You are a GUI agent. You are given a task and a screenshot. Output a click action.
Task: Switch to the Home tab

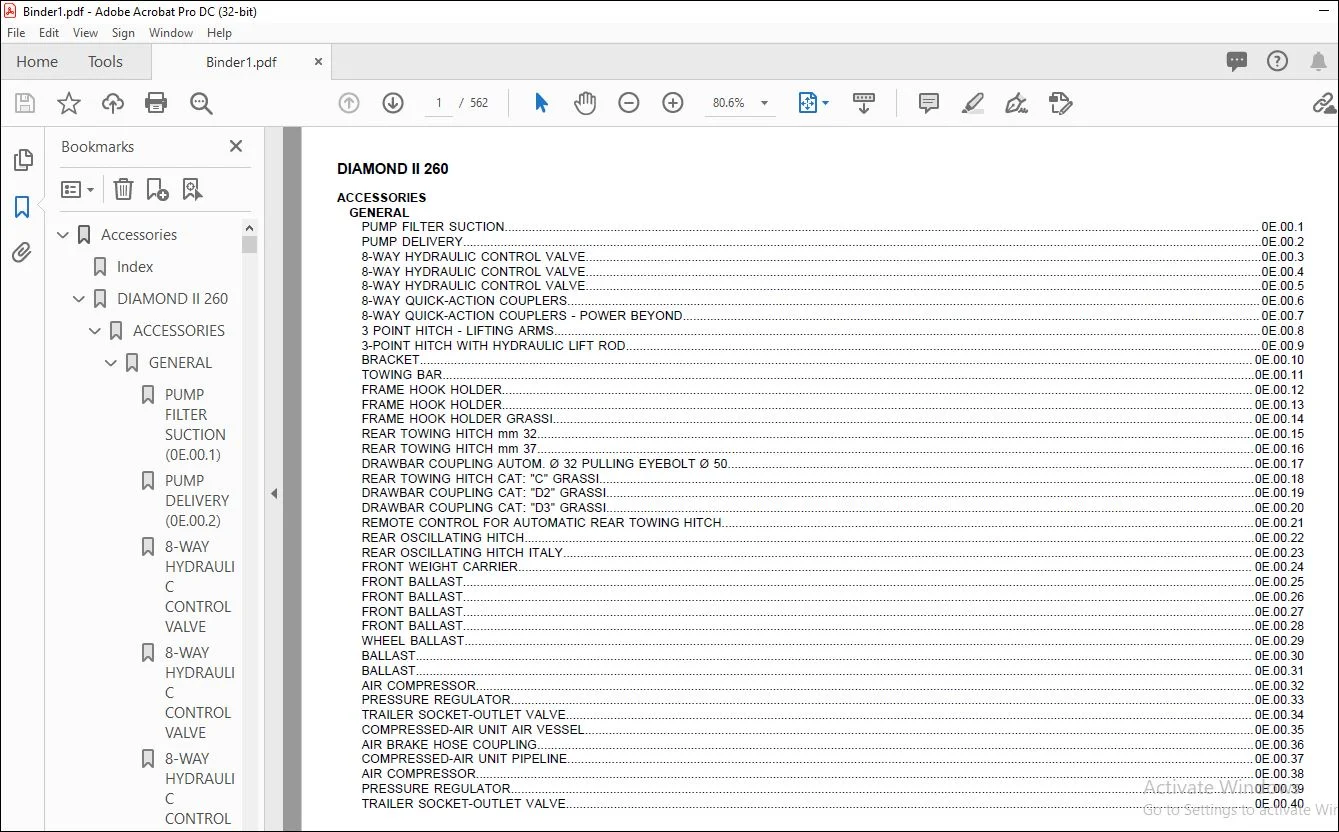pos(37,62)
